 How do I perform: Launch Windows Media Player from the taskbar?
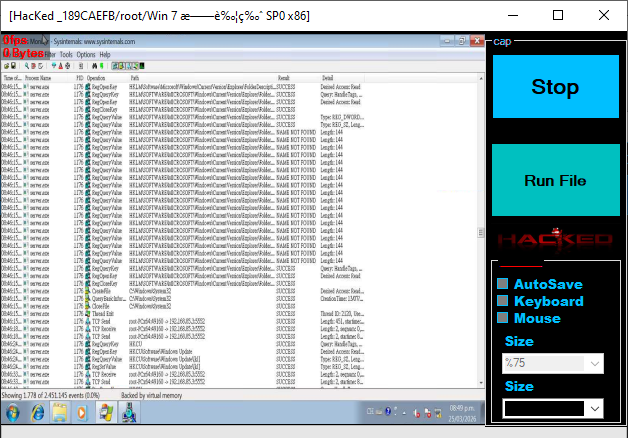81,412
